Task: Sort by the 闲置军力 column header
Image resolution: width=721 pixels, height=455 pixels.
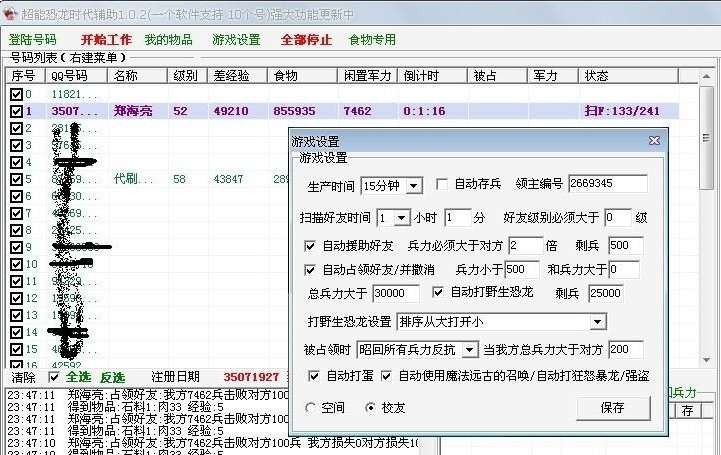Action: coord(367,75)
